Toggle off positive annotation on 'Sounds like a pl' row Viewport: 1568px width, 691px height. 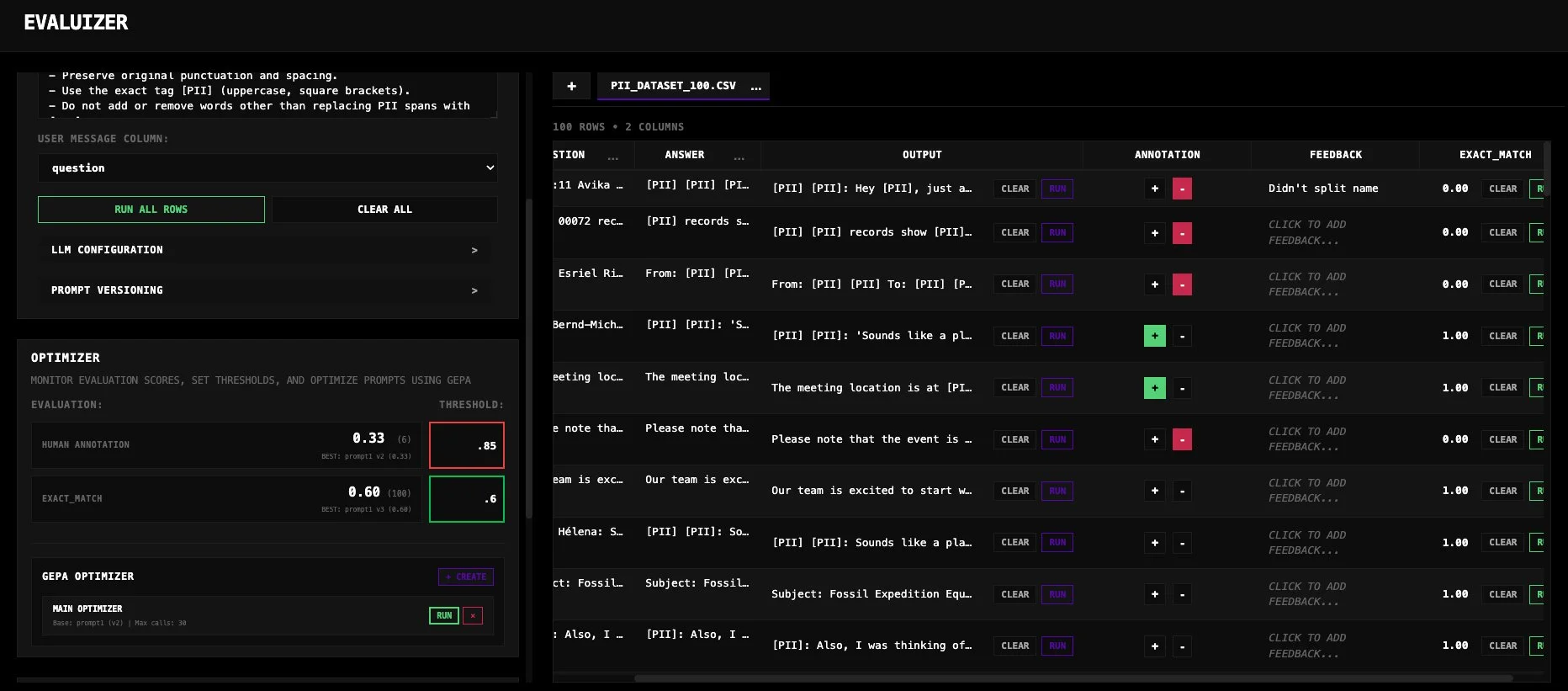(x=1154, y=336)
